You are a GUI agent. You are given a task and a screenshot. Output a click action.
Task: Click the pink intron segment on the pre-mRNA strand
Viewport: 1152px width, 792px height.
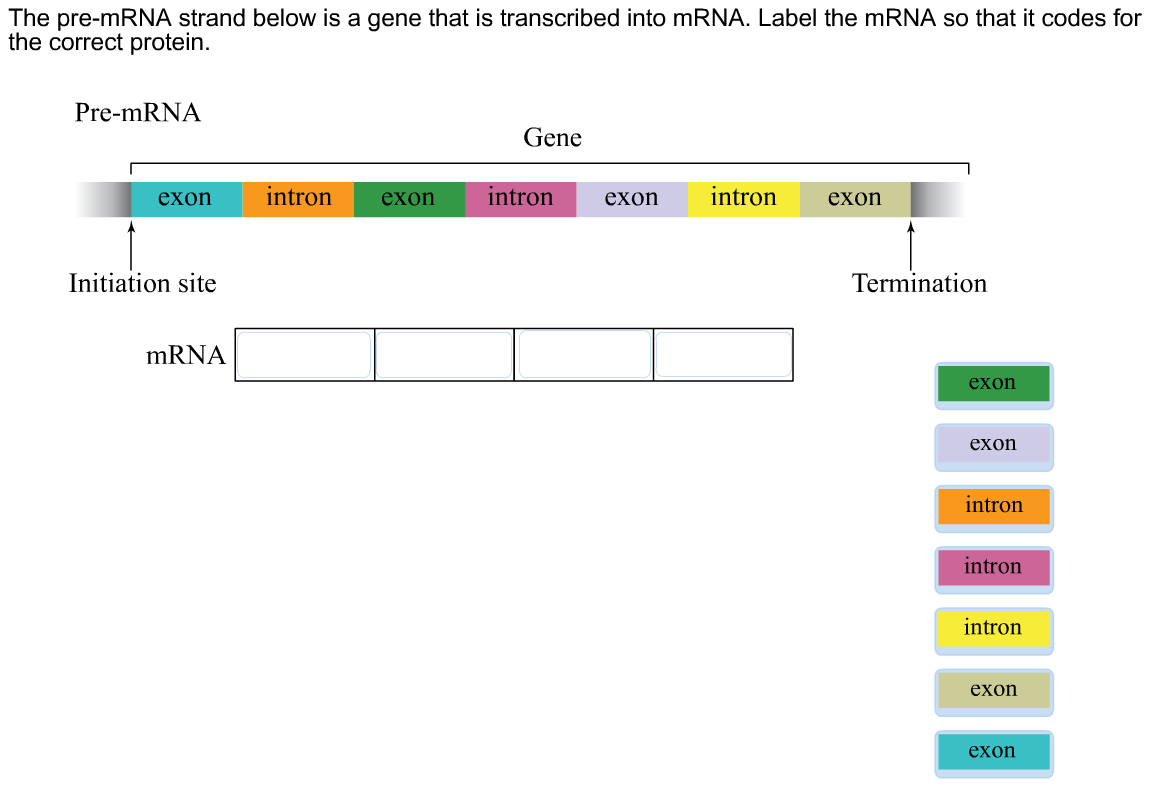coord(521,199)
